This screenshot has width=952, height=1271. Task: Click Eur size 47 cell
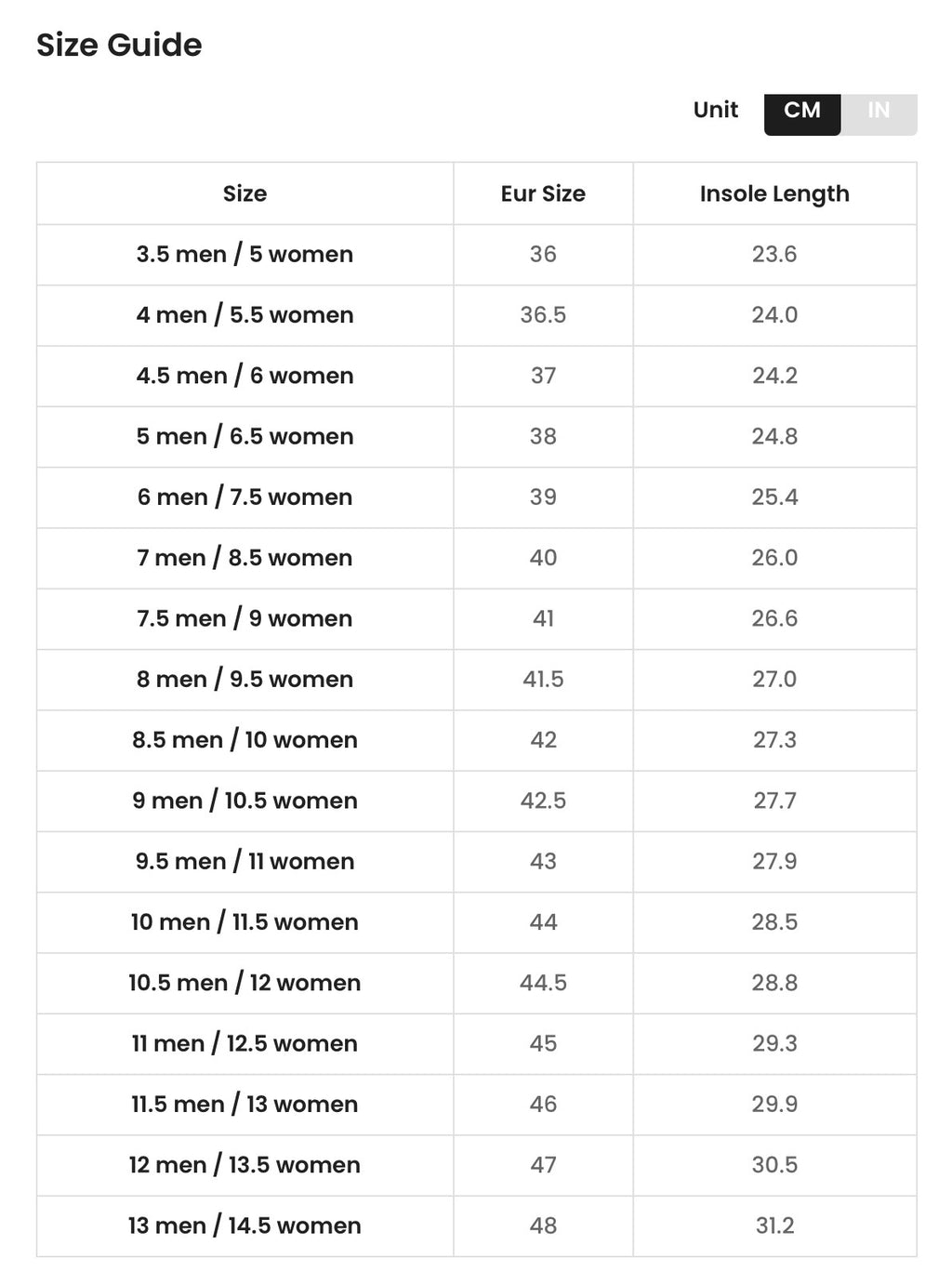(543, 1165)
